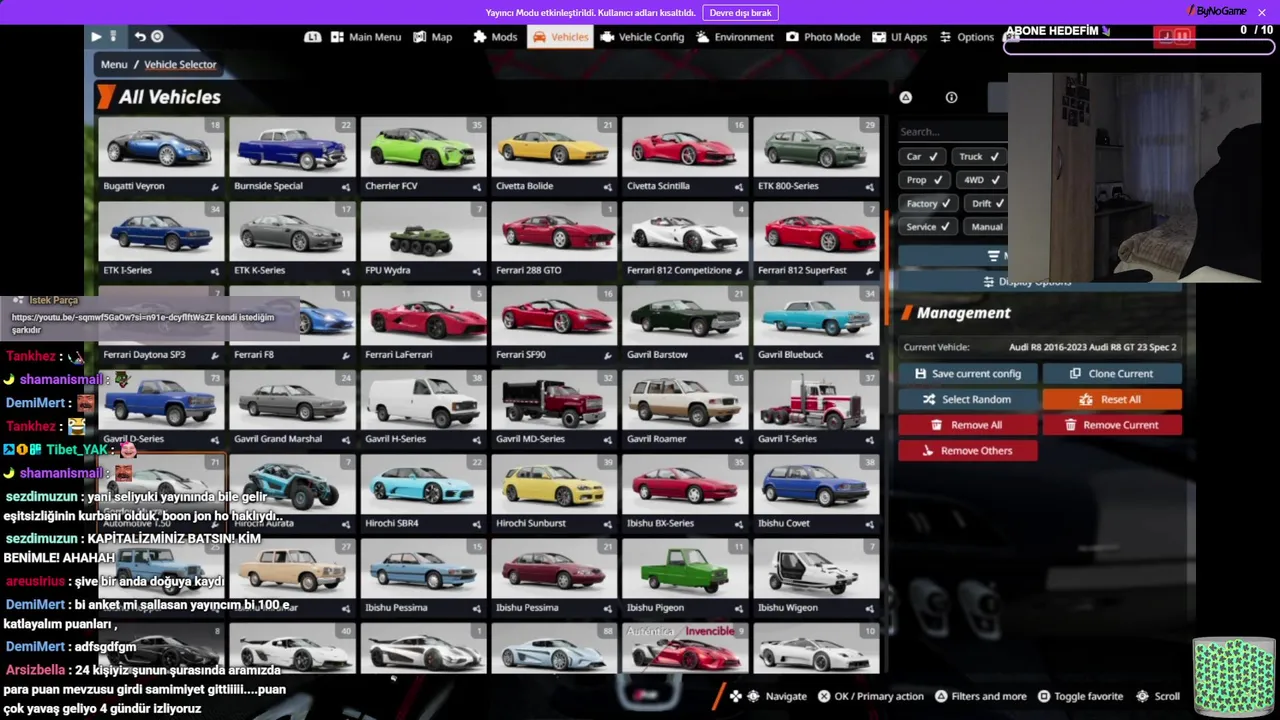Image resolution: width=1280 pixels, height=720 pixels.
Task: Click the config icon on Ibishu Pigeon card
Action: point(739,608)
